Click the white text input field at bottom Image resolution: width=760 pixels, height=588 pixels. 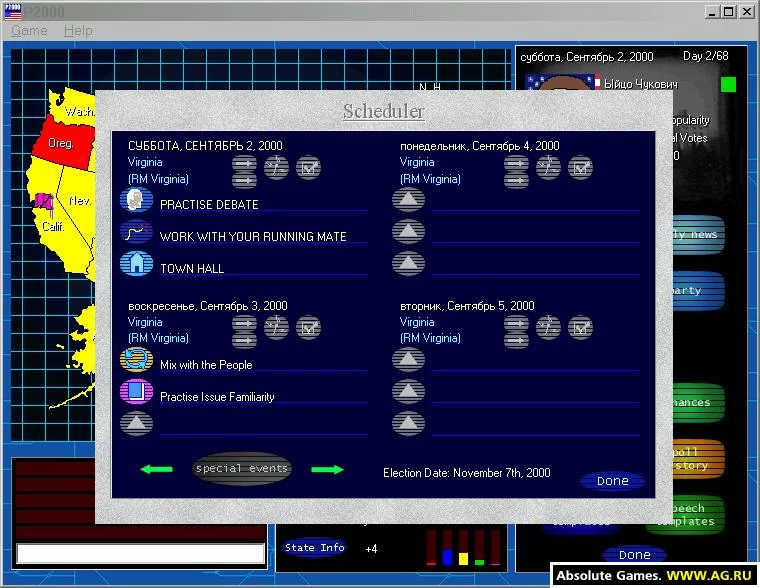click(141, 553)
